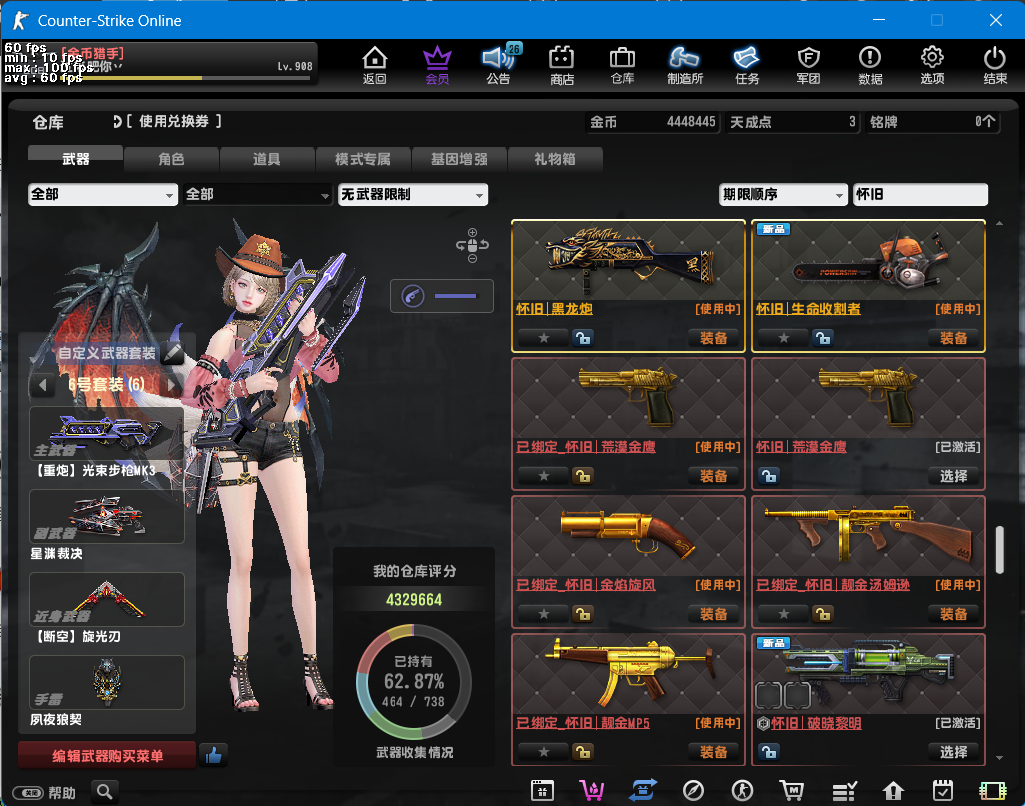
Task: Click the slider beside the gun icon
Action: pos(456,296)
